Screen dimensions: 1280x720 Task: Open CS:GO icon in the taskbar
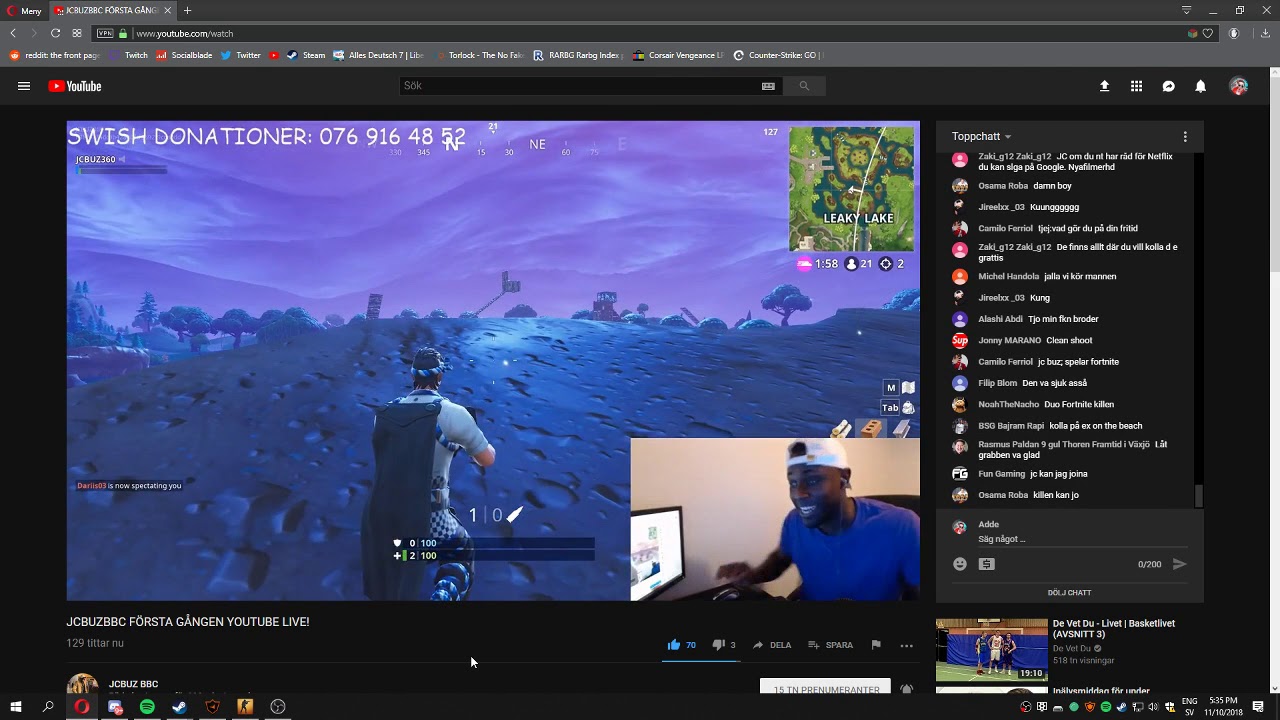pos(245,707)
